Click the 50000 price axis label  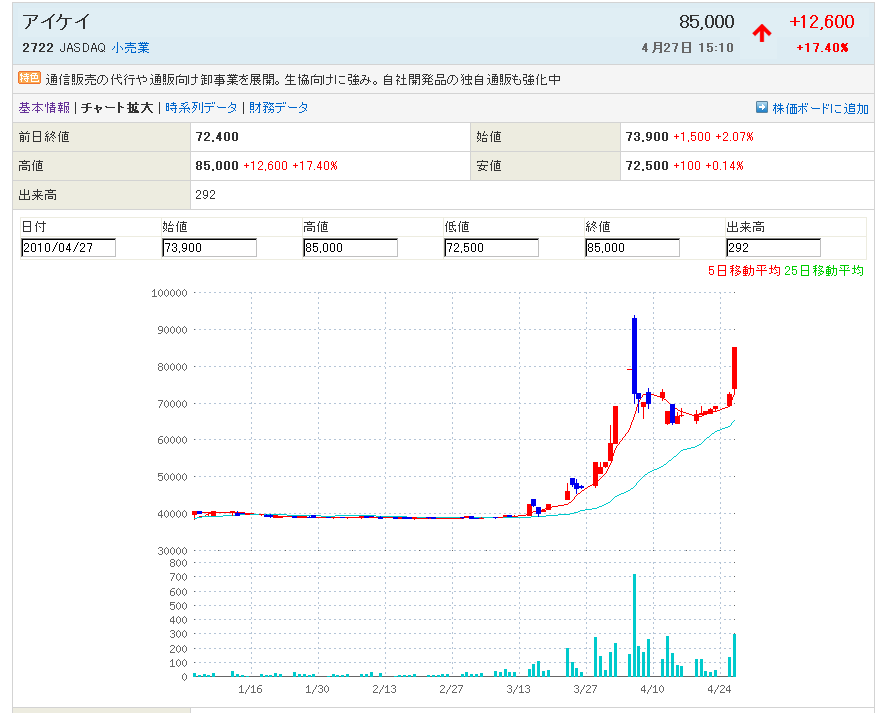tap(172, 477)
